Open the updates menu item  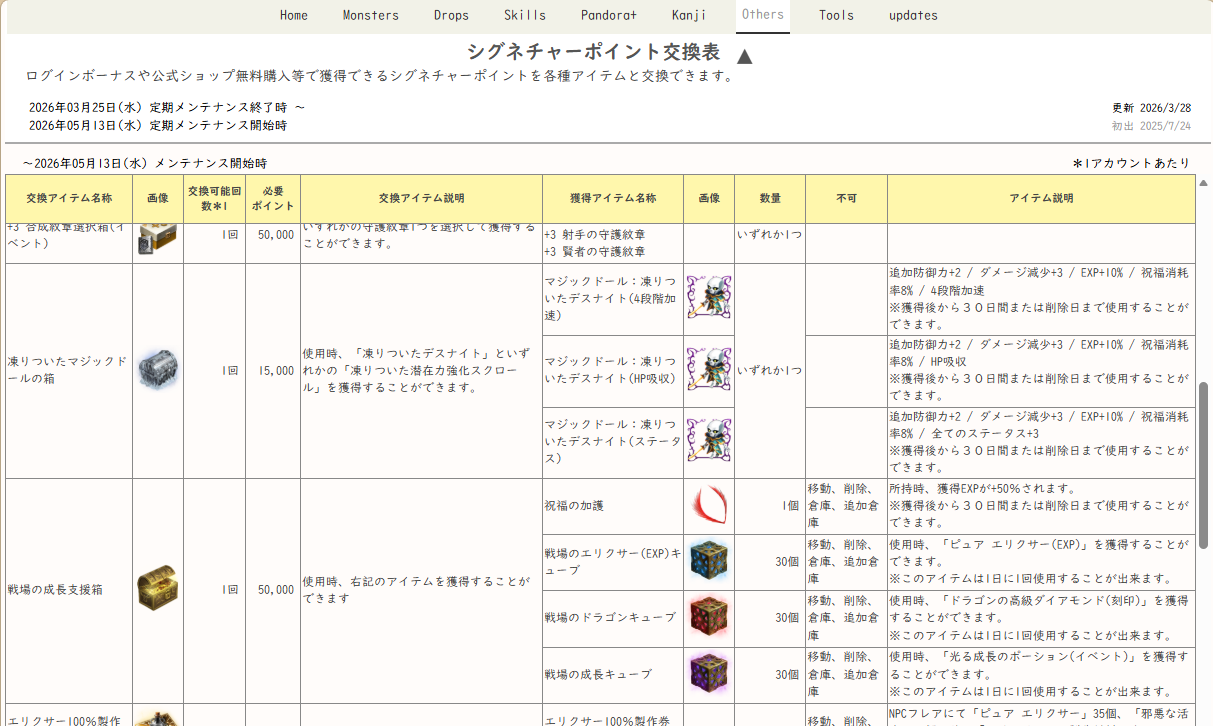[914, 15]
